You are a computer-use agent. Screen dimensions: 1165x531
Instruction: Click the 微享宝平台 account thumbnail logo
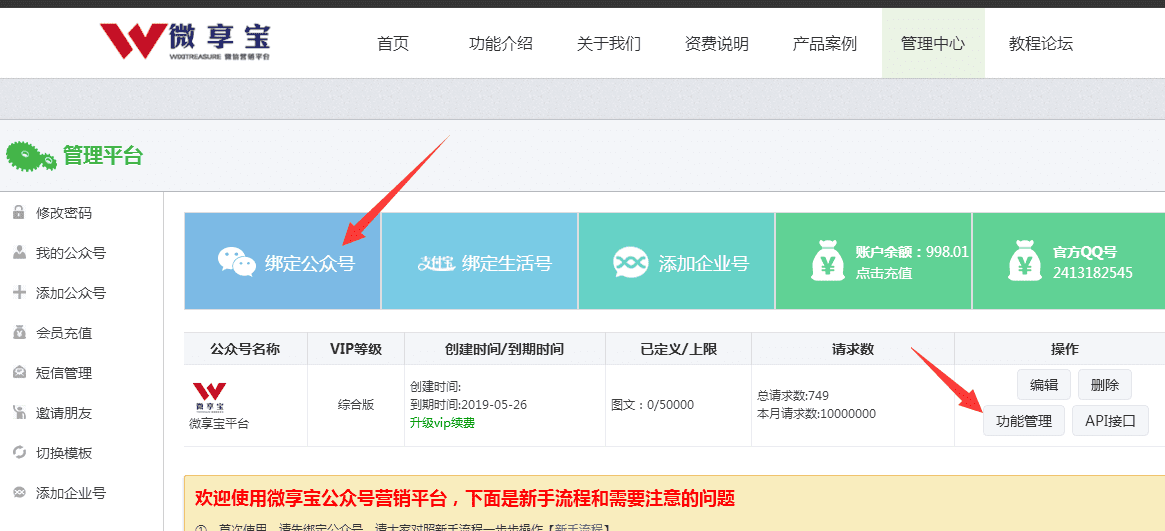coord(210,397)
